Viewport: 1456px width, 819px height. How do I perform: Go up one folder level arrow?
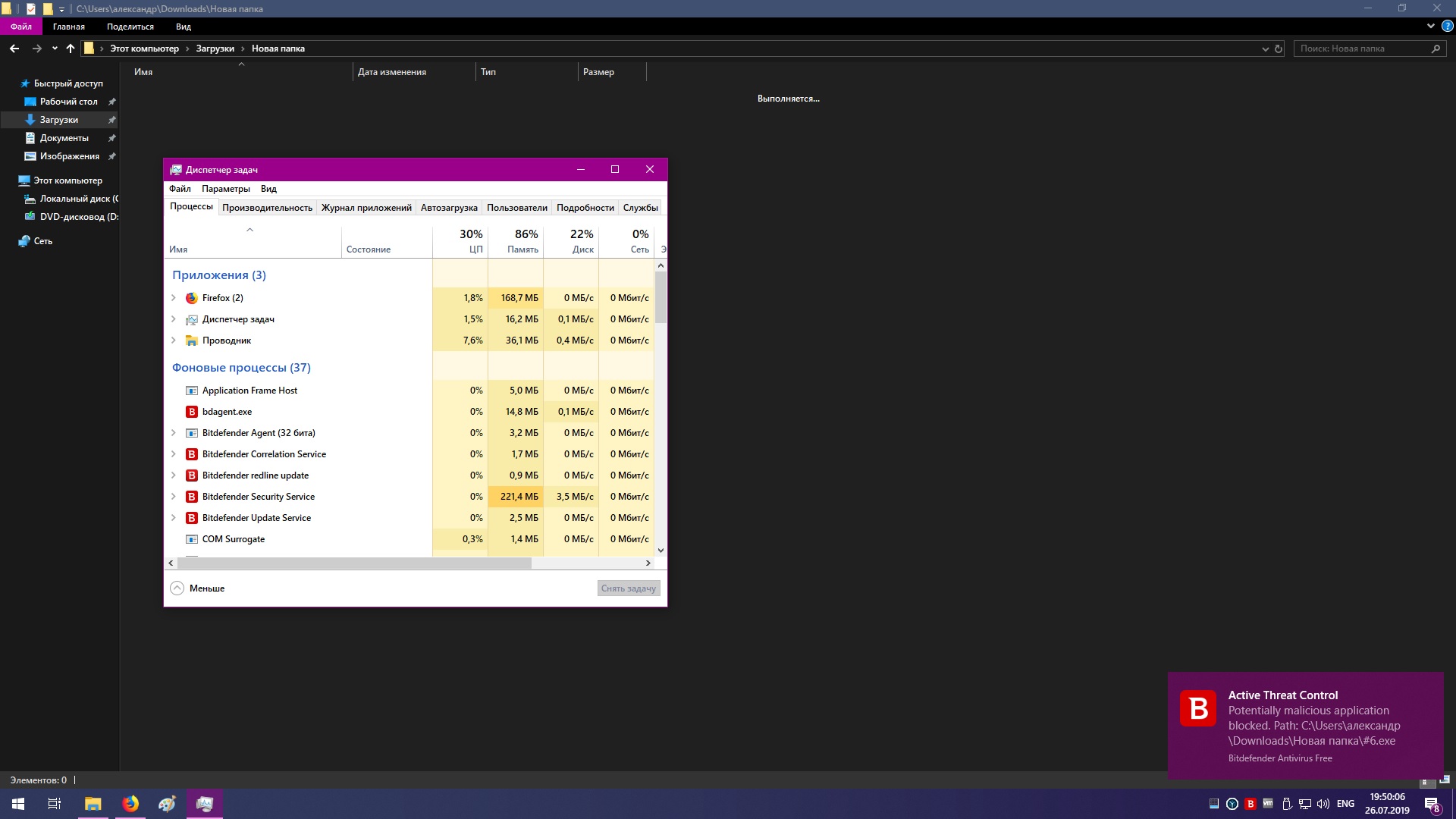(71, 49)
